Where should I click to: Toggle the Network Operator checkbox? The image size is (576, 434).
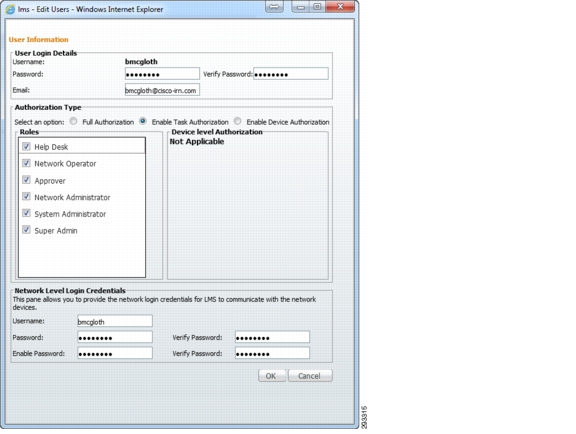(x=26, y=163)
